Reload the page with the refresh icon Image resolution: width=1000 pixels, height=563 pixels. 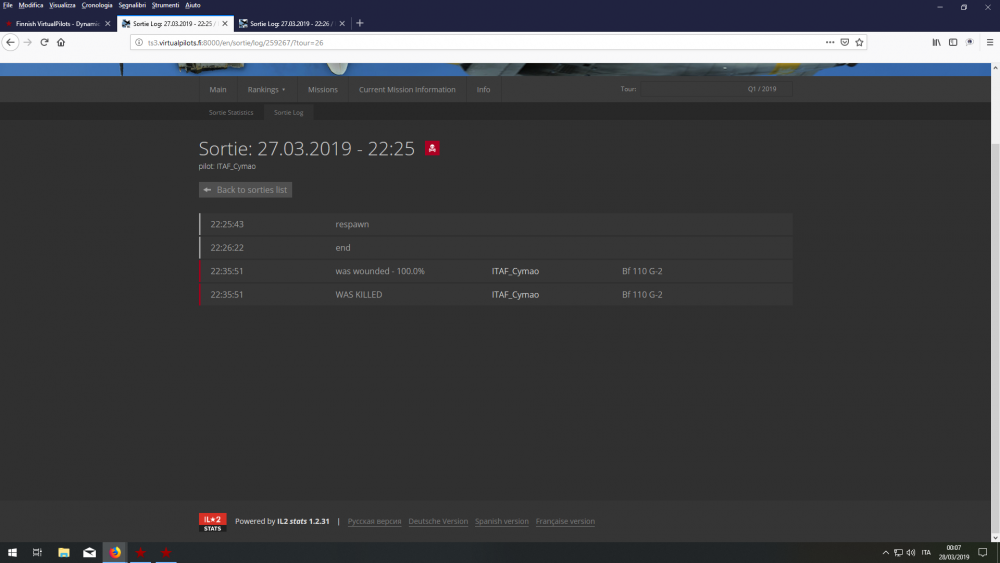(x=44, y=43)
